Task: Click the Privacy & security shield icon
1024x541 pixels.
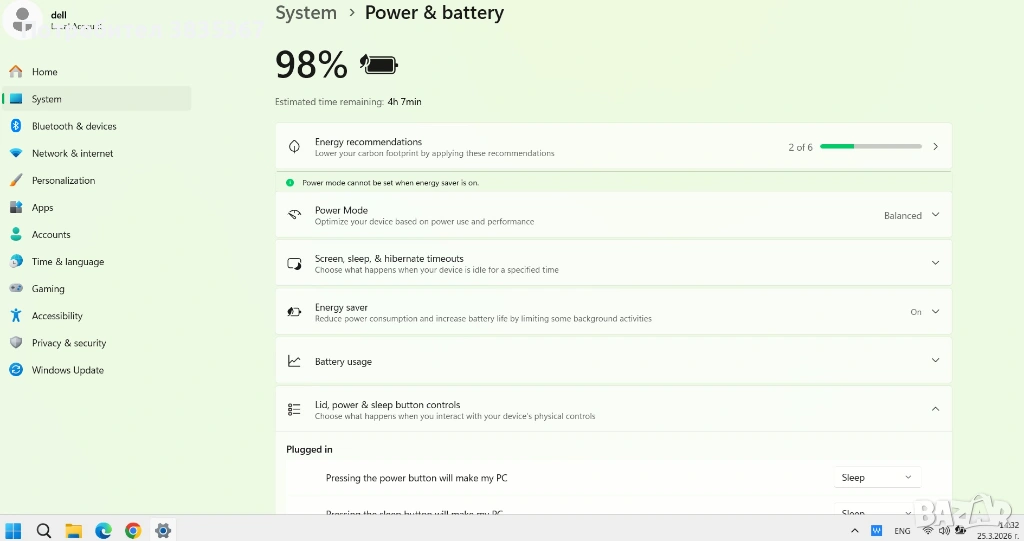Action: [x=16, y=342]
